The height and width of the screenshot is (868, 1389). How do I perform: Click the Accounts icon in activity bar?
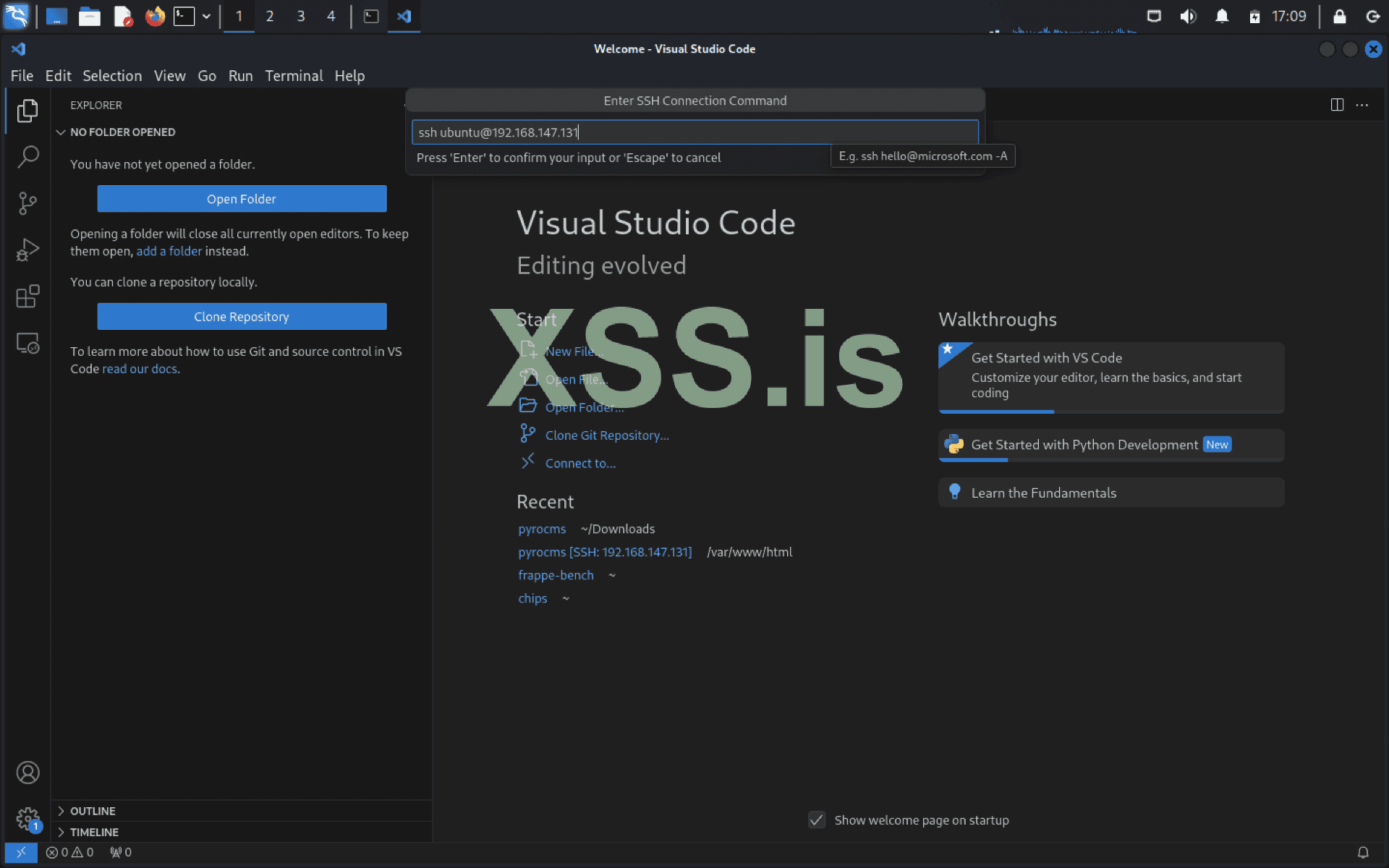[27, 773]
